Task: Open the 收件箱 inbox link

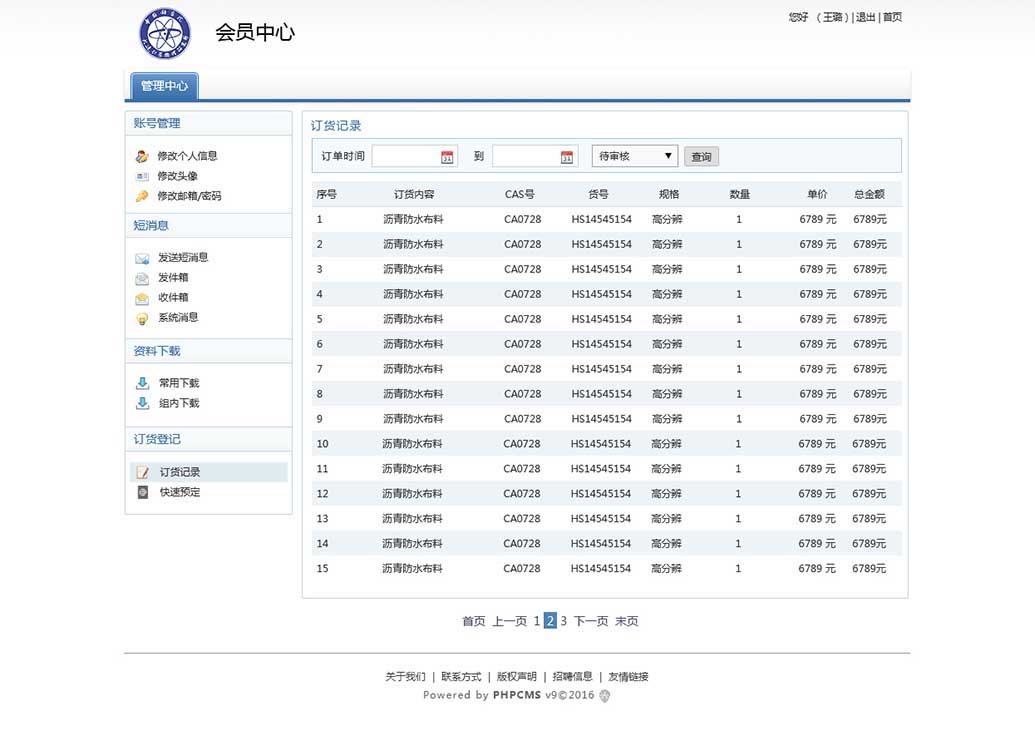Action: pos(173,298)
